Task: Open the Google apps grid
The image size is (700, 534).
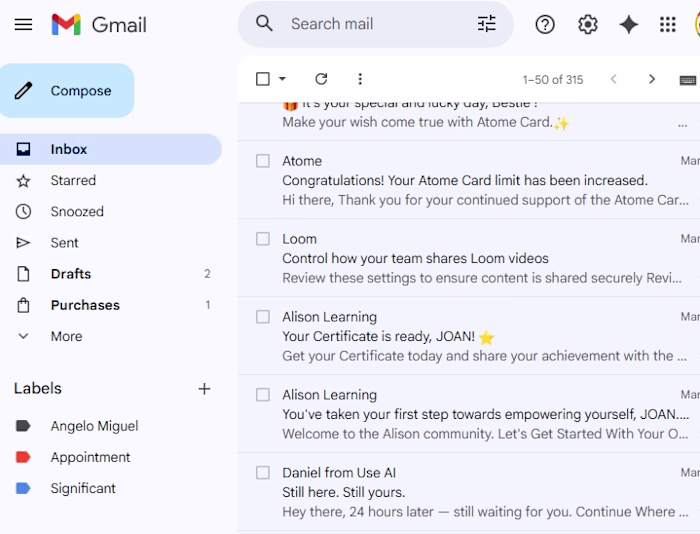Action: pyautogui.click(x=668, y=25)
